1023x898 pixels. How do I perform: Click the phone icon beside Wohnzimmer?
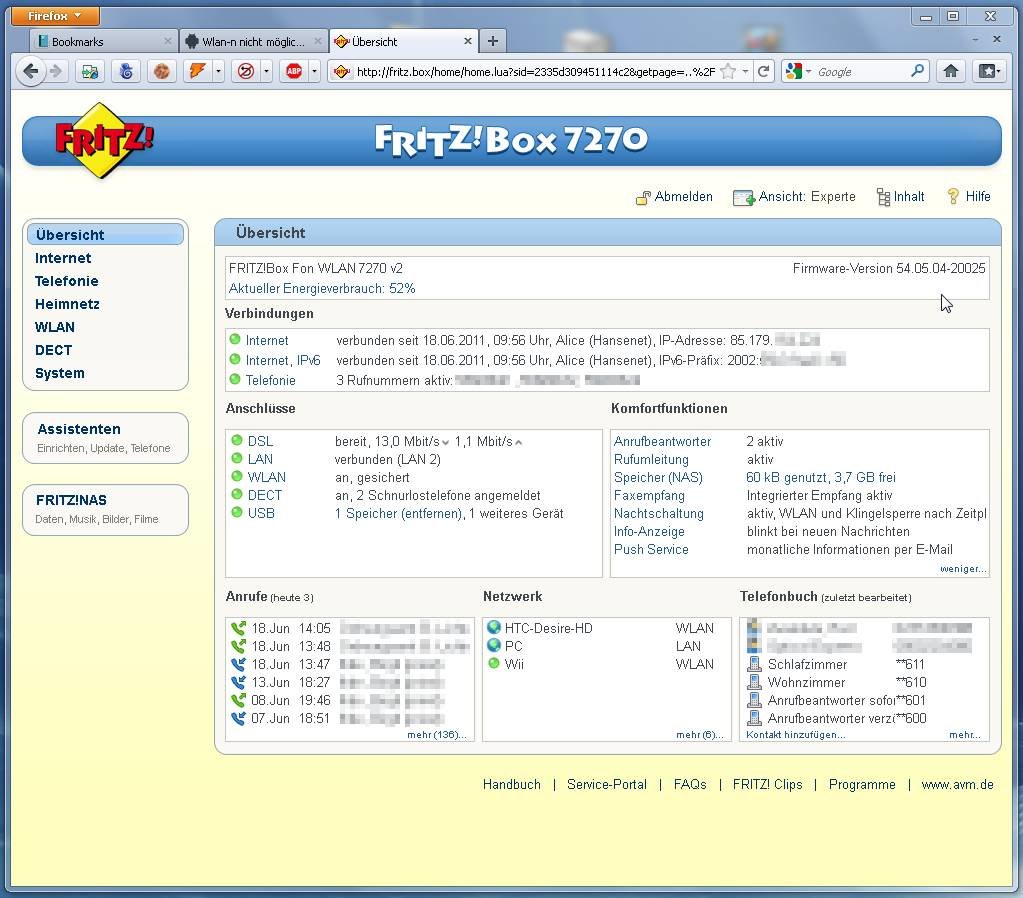point(754,682)
